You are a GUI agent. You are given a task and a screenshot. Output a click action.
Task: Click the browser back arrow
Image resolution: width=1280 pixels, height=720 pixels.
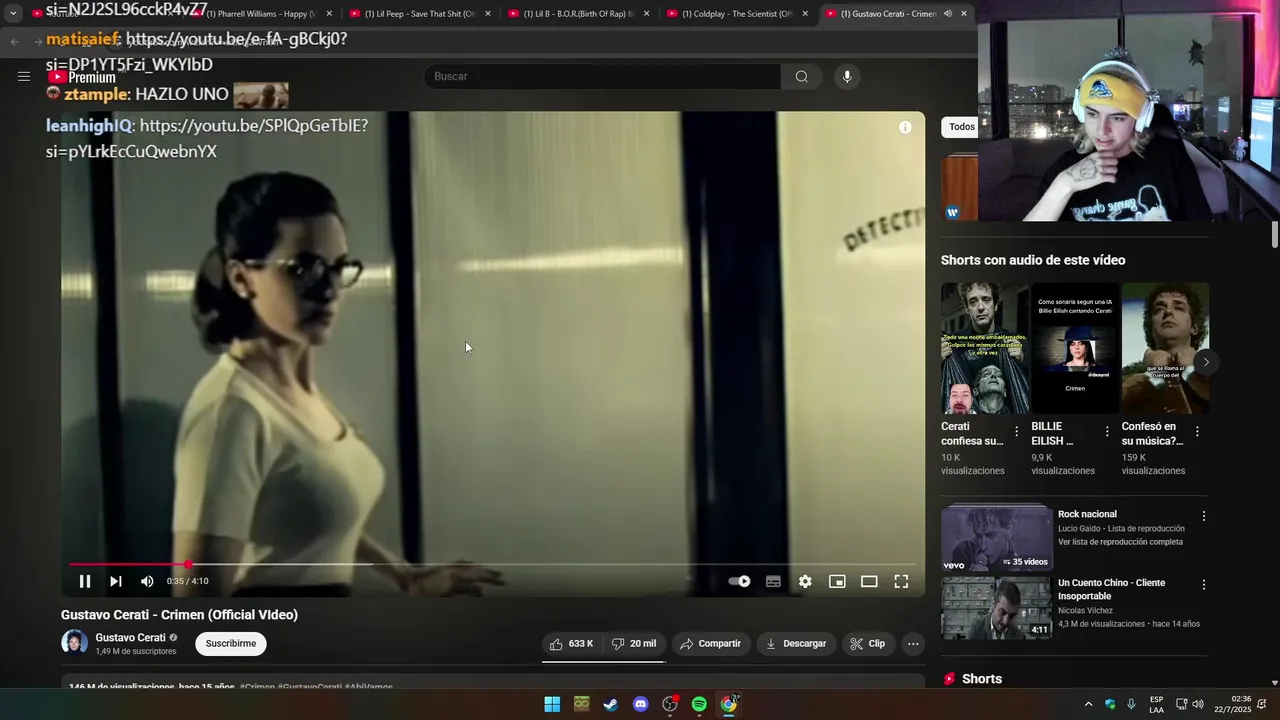pyautogui.click(x=14, y=41)
